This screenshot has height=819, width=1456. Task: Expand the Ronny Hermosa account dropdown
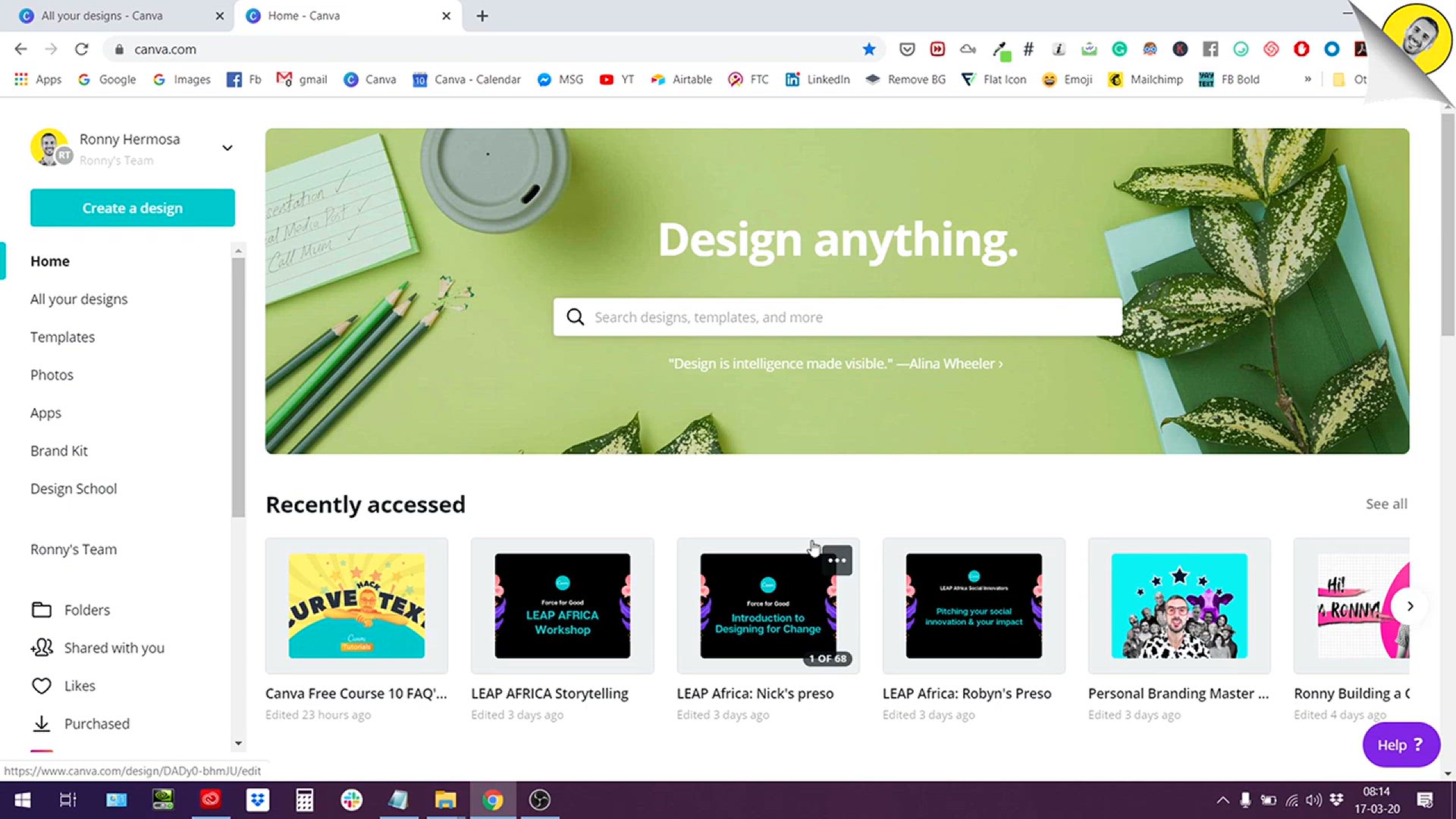(x=227, y=148)
